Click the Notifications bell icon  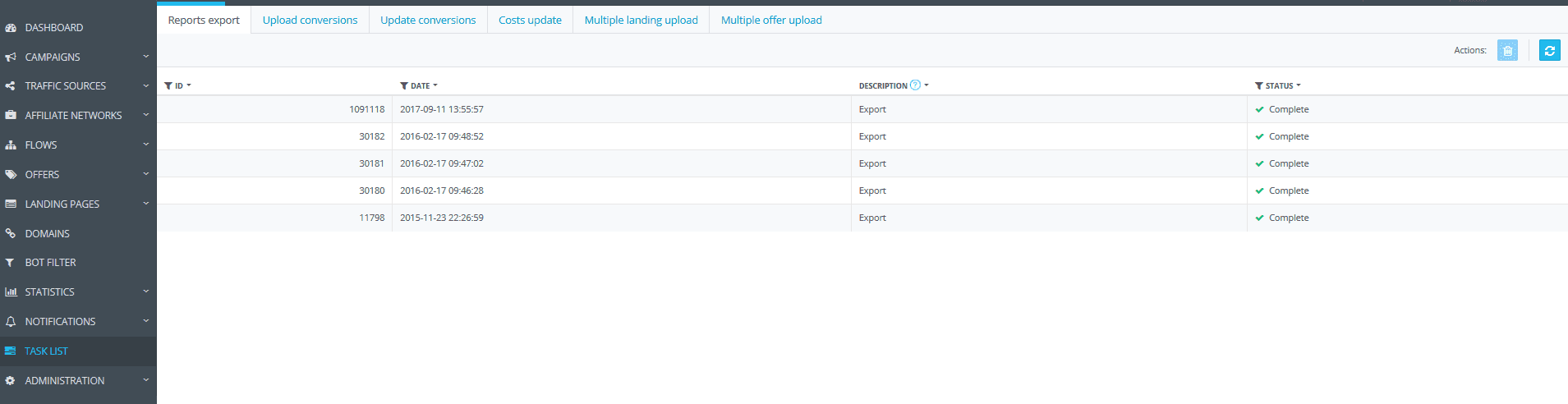point(11,322)
